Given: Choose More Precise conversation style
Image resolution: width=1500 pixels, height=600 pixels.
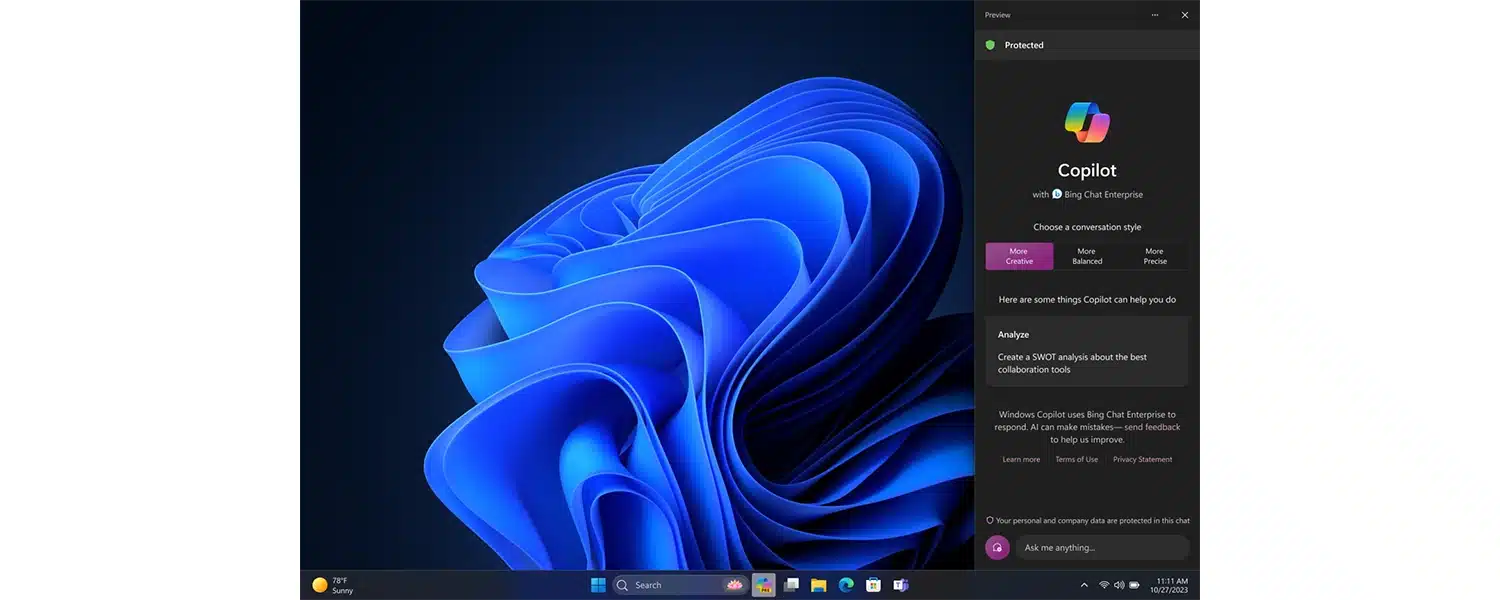Looking at the screenshot, I should pos(1155,256).
